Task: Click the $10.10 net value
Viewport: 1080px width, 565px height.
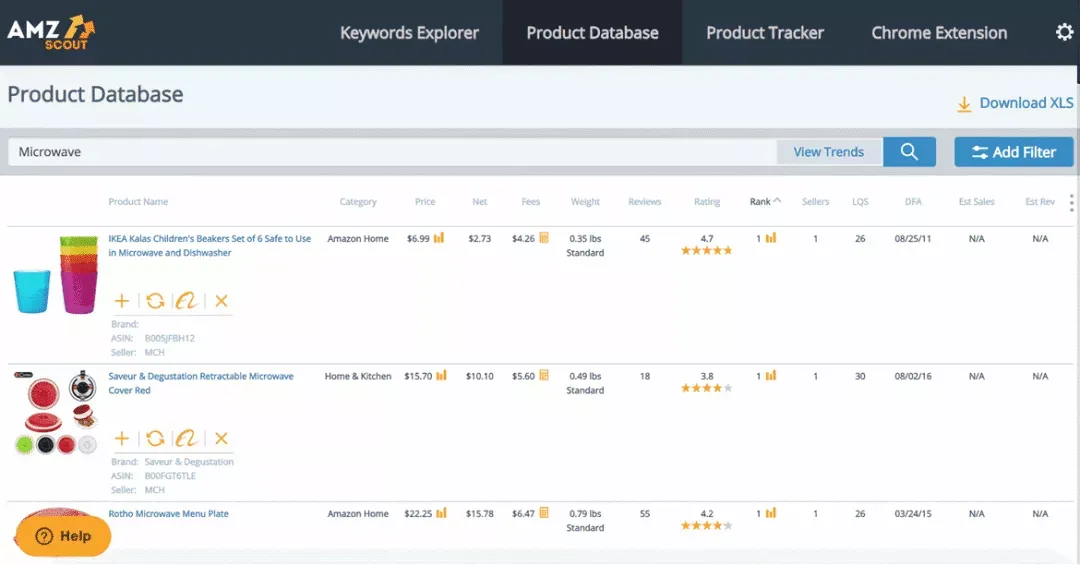Action: pyautogui.click(x=479, y=376)
